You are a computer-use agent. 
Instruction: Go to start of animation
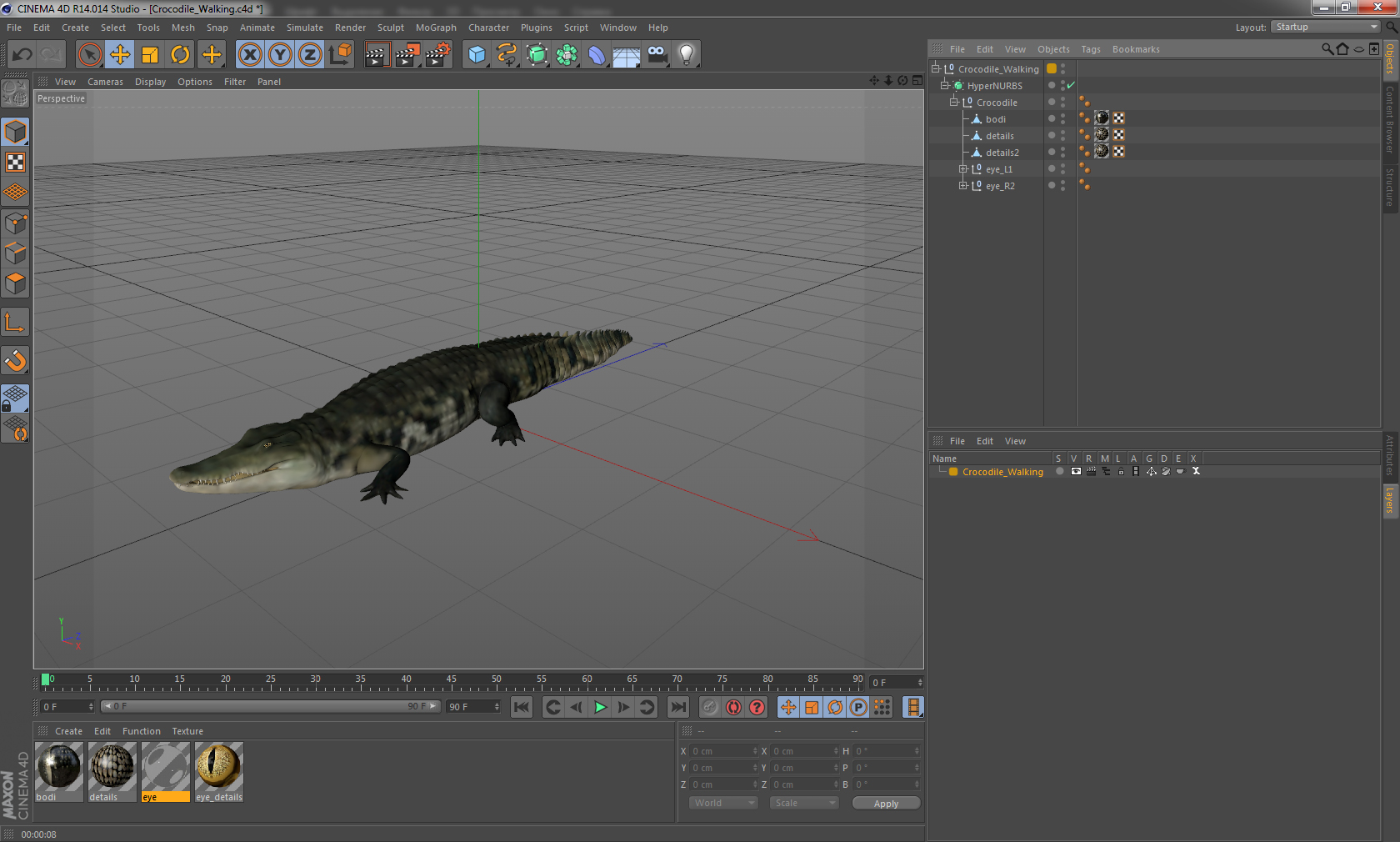tap(522, 707)
